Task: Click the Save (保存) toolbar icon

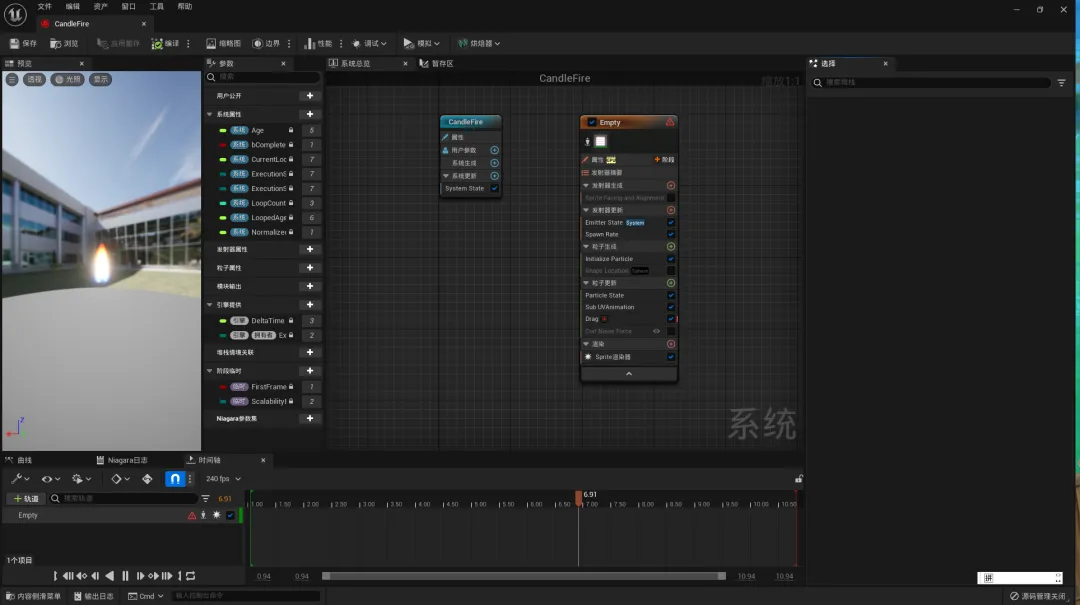Action: point(15,43)
